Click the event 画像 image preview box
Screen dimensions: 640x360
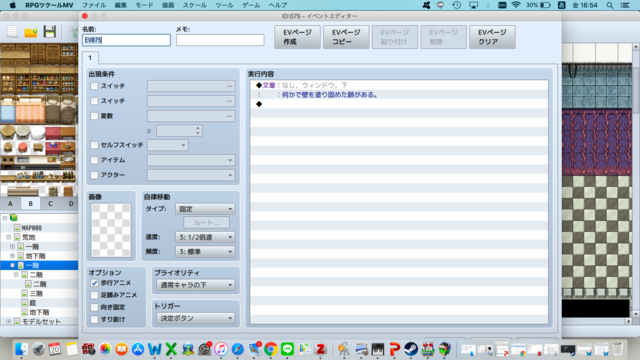pos(111,230)
